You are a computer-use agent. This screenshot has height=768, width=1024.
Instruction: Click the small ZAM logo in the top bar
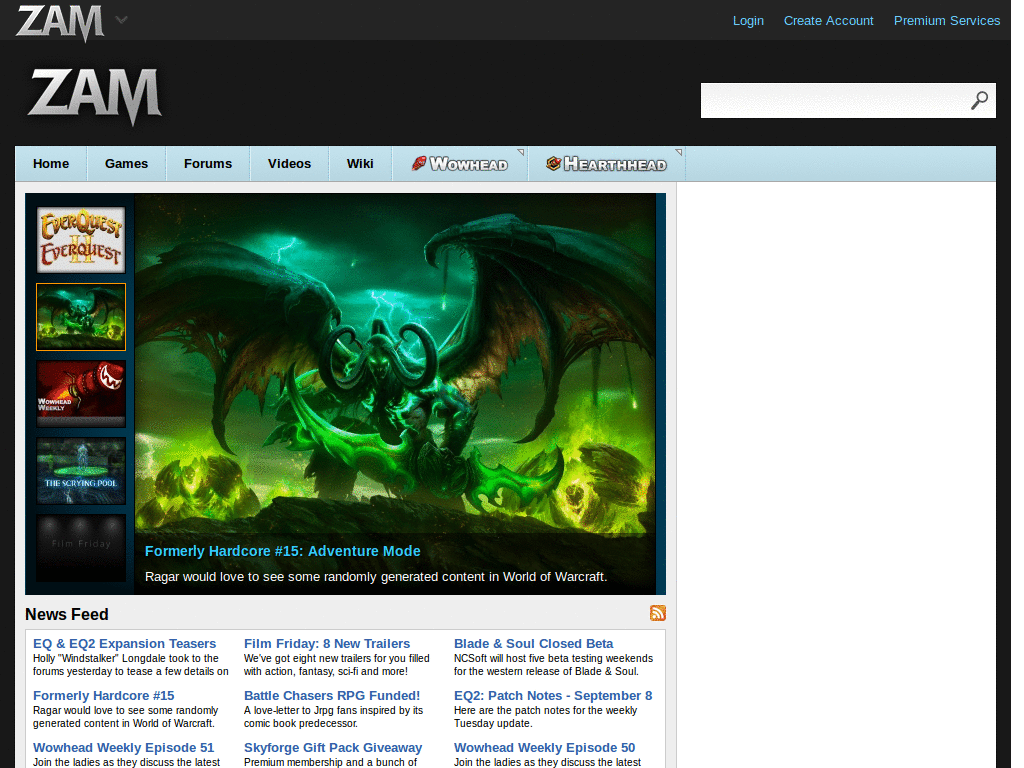(59, 22)
